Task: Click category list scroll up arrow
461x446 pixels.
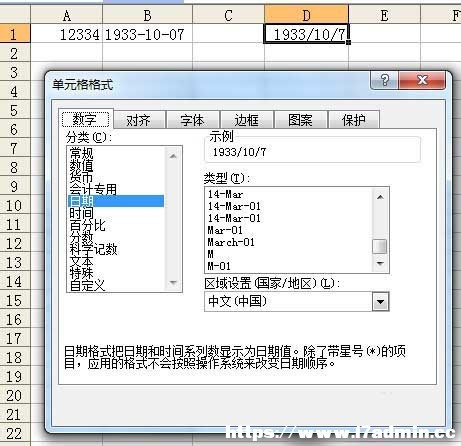Action: point(173,156)
